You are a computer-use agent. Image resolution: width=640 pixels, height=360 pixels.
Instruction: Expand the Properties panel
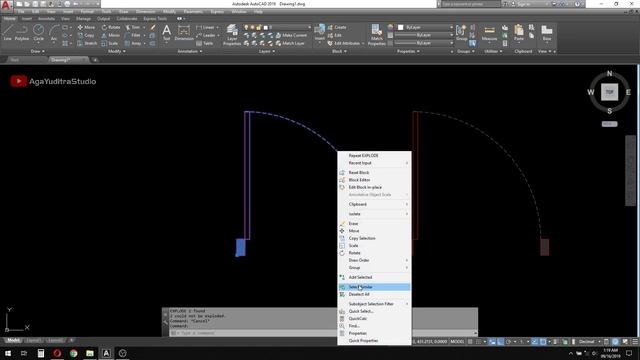click(x=408, y=51)
